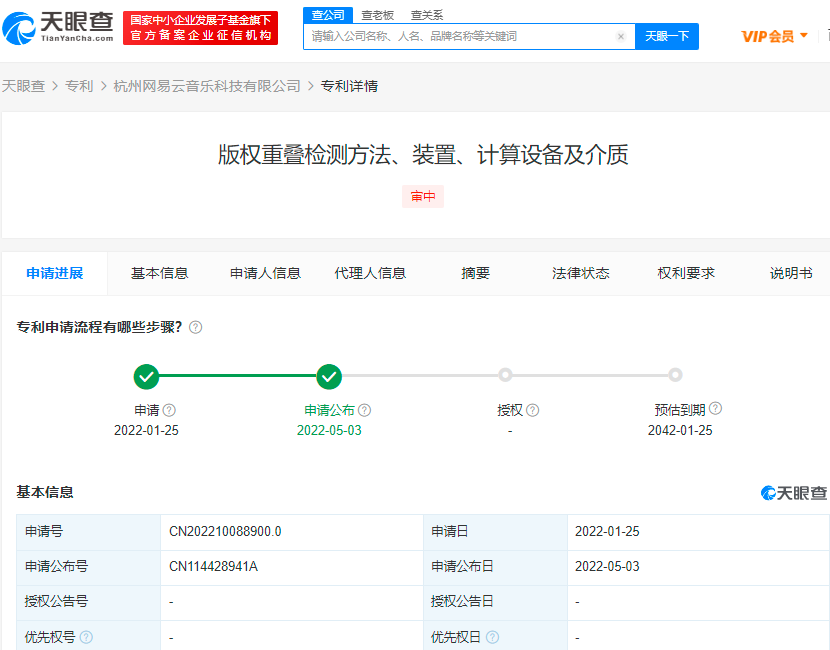
Task: Select the completed 申请 step checkmark
Action: click(147, 376)
